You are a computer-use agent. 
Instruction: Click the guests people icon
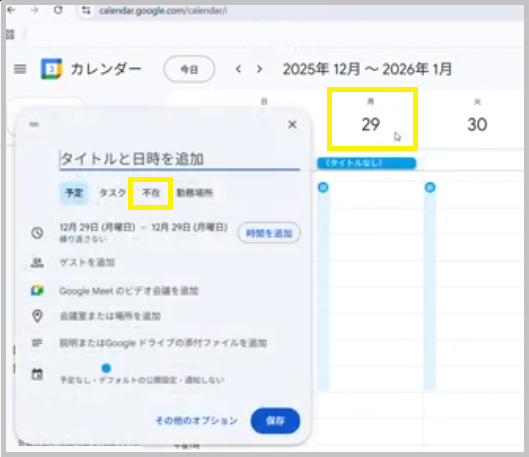pyautogui.click(x=37, y=262)
